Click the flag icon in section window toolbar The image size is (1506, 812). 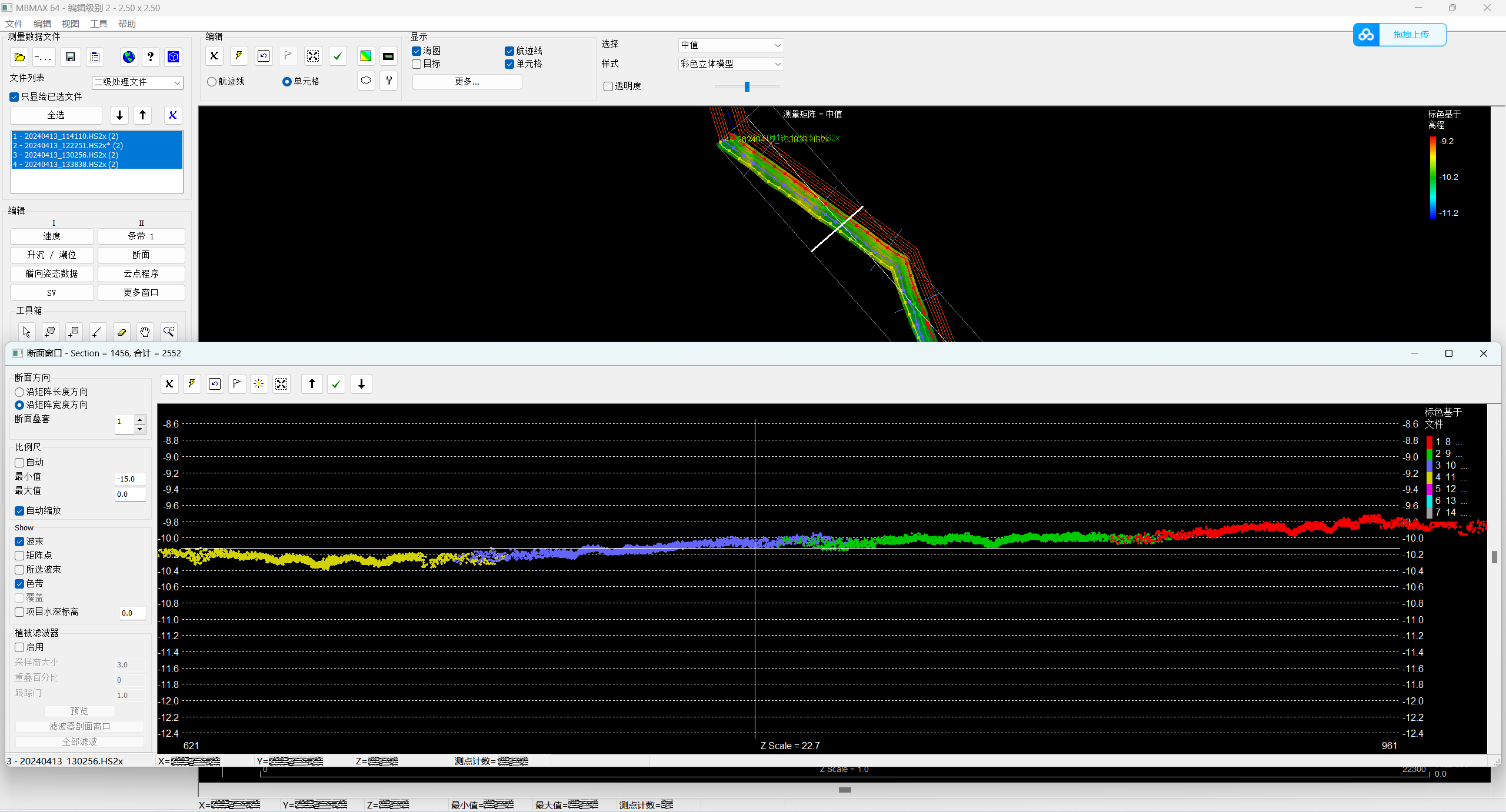pyautogui.click(x=237, y=384)
